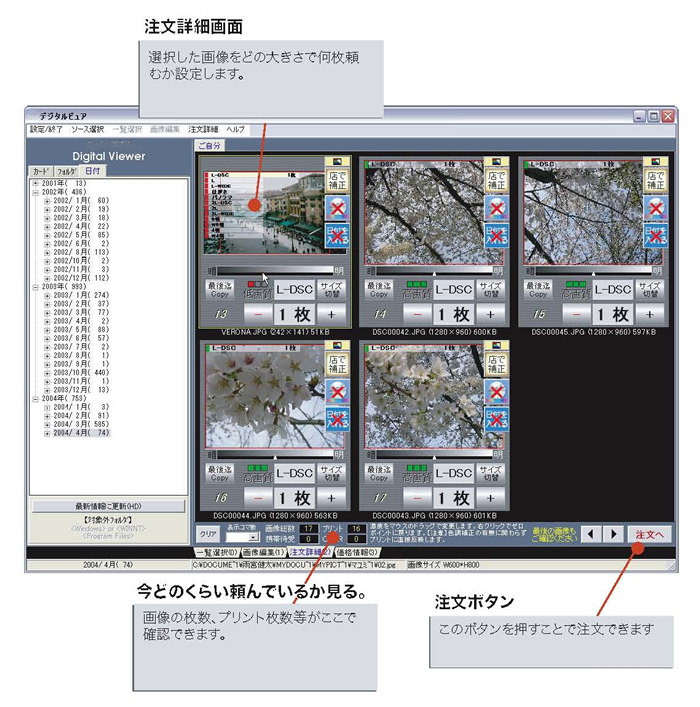Increase print count with plus on image 14
Screen dimensions: 700x707
[490, 314]
